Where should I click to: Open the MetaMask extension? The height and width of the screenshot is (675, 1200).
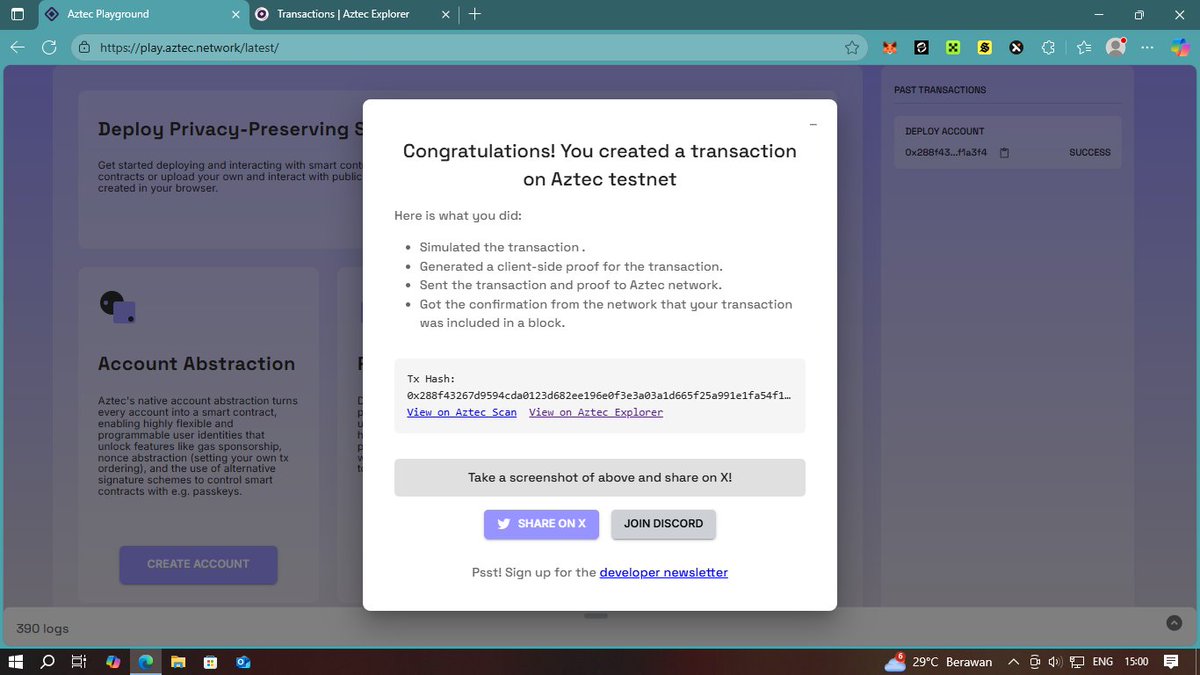coord(889,47)
